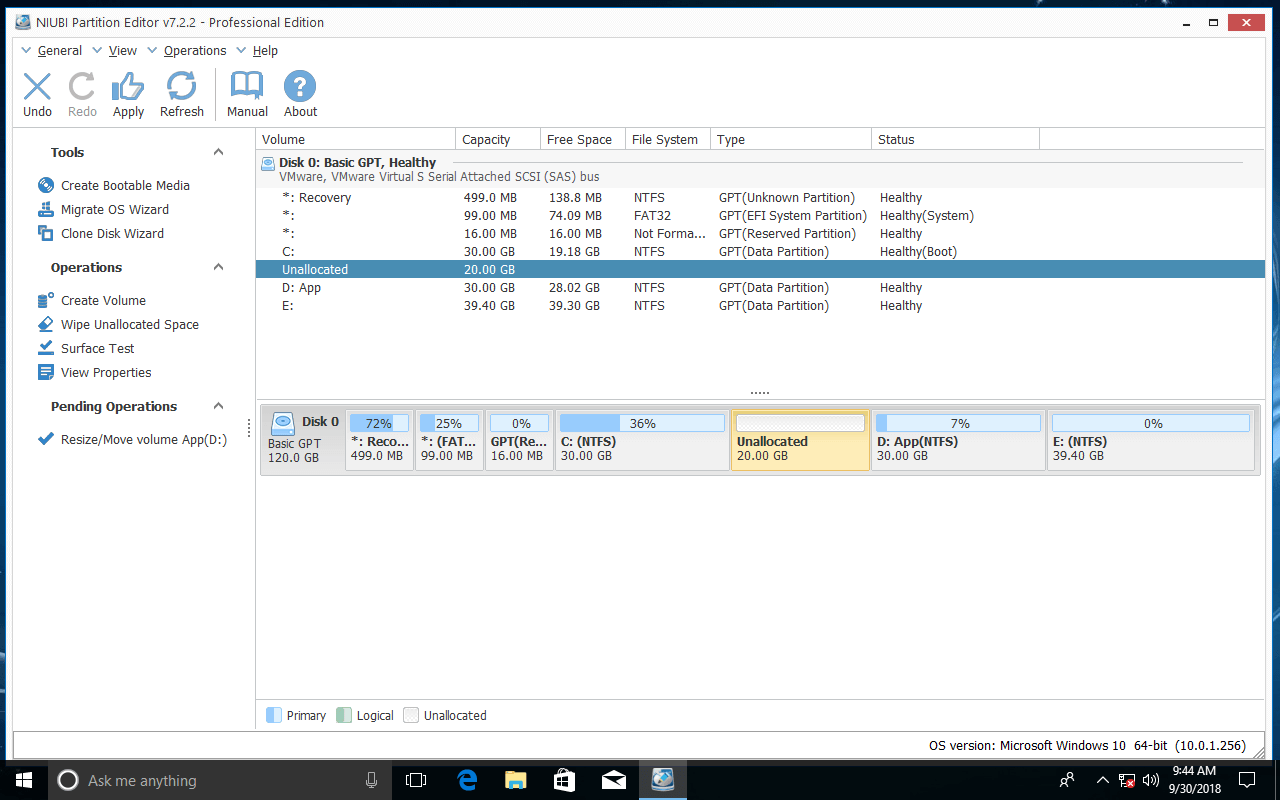This screenshot has width=1280, height=800.
Task: Select D: App(NTFS) block in disk map
Action: (958, 440)
